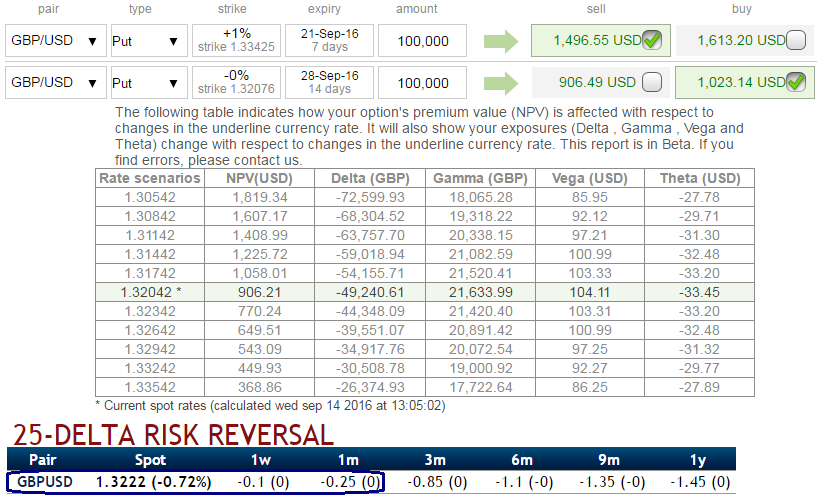This screenshot has width=817, height=495.
Task: Click the 1m tenor column header
Action: coord(348,460)
